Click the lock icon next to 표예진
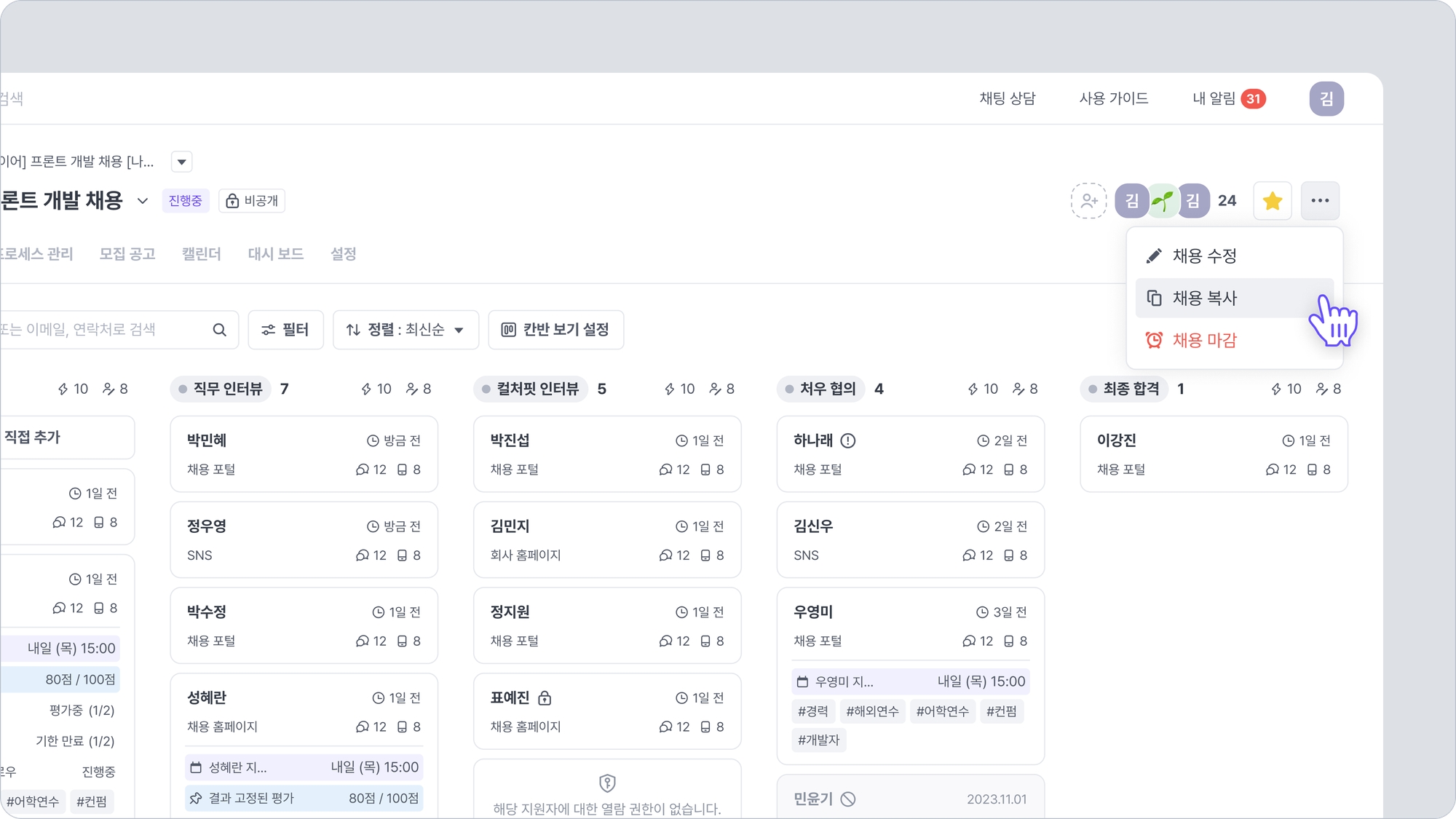1456x819 pixels. (545, 698)
